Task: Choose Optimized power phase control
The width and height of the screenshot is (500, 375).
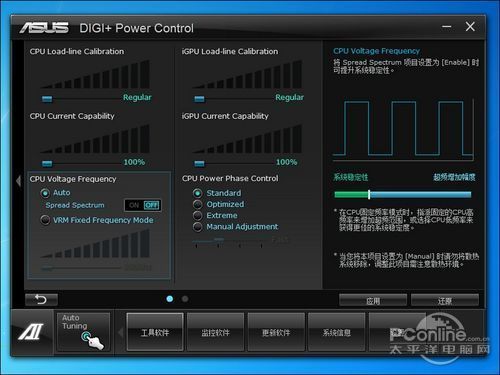Action: point(197,204)
